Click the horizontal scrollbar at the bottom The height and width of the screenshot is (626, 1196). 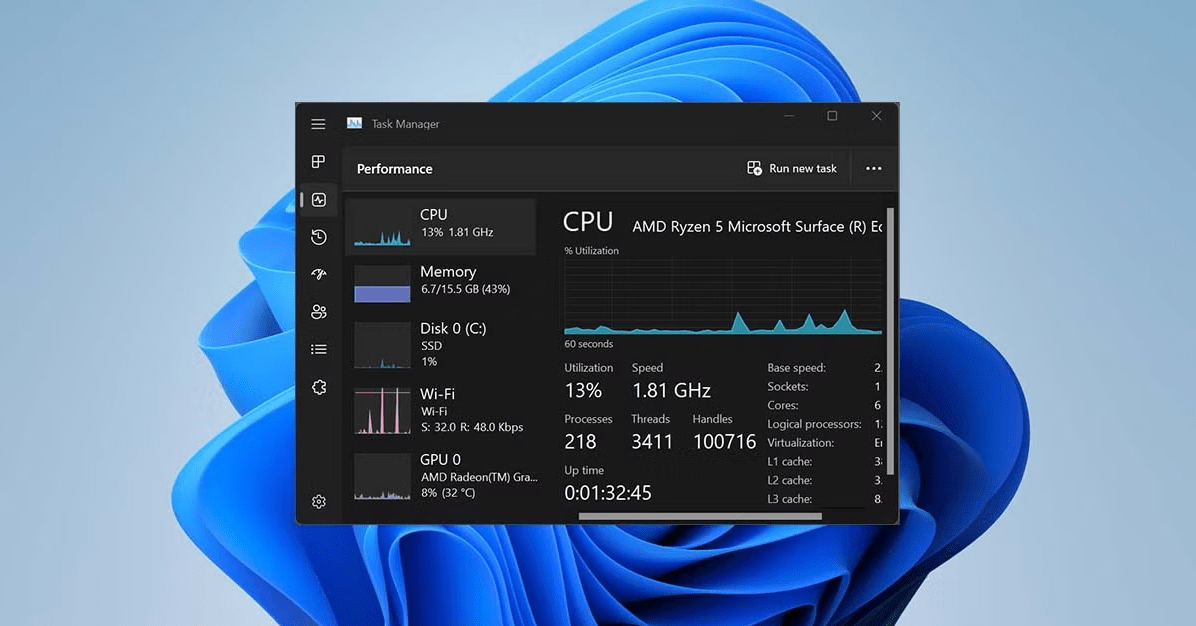[x=700, y=516]
